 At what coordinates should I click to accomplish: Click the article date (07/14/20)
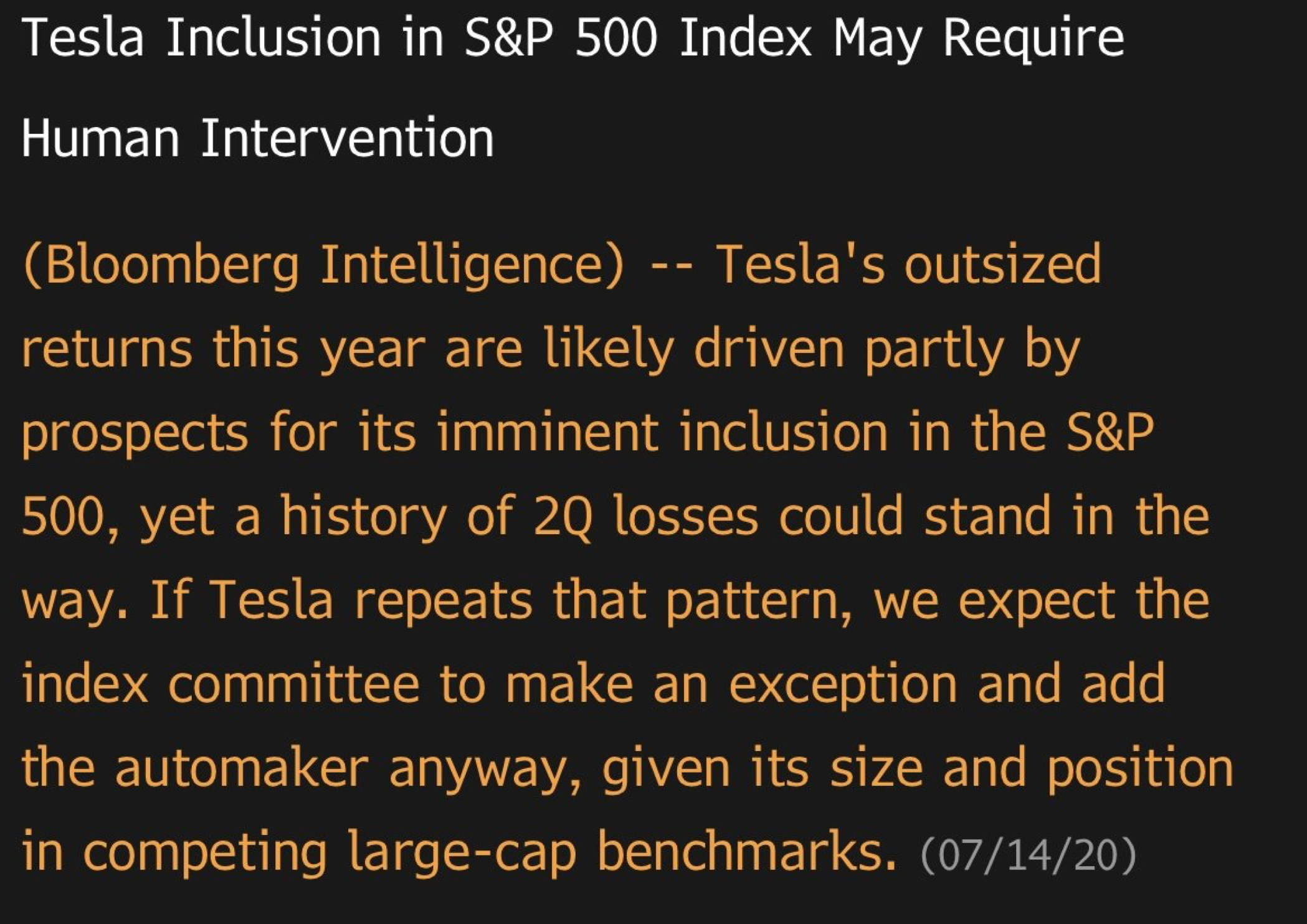[x=1029, y=856]
